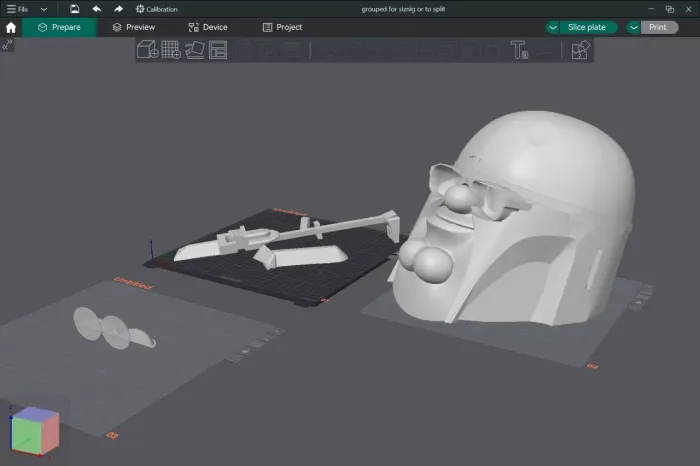Click the Save project disk icon
The height and width of the screenshot is (466, 700).
pos(74,9)
